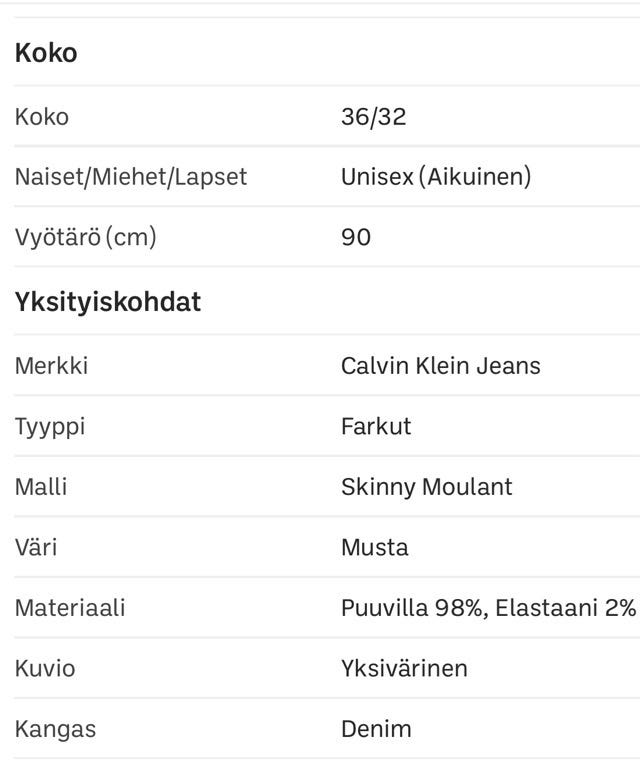Select the Puuvilla 98%, Elastaani 2% text
The width and height of the screenshot is (640, 768).
488,607
